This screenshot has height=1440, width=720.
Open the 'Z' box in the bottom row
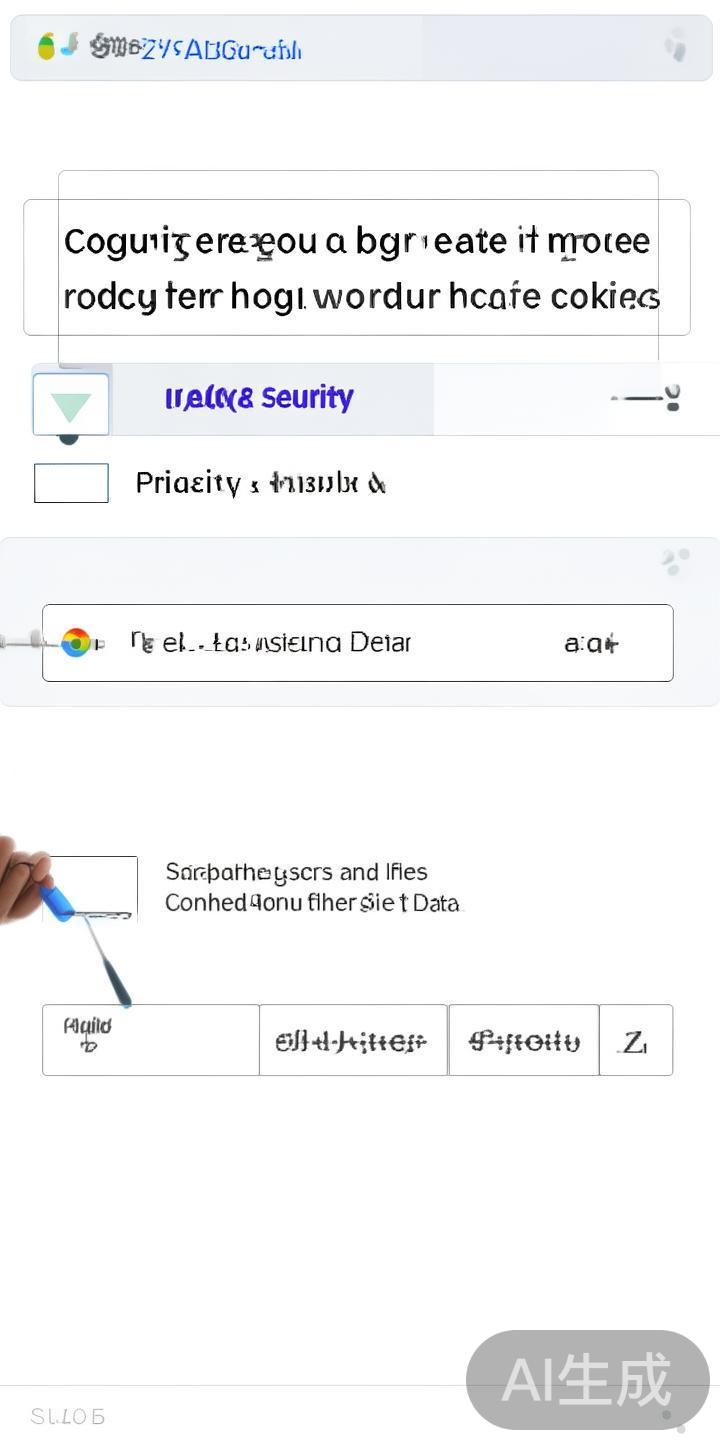(x=636, y=1041)
